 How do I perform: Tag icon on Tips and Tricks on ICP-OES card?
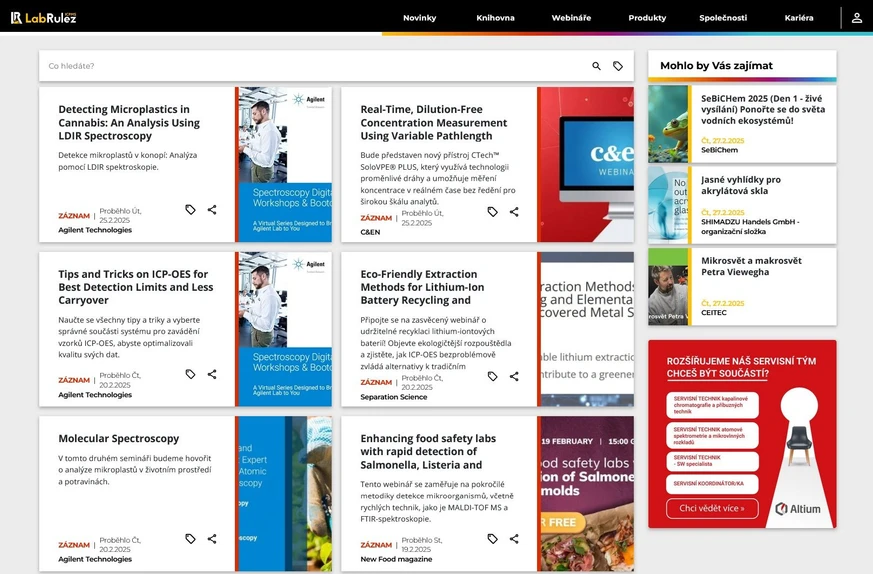click(x=190, y=375)
